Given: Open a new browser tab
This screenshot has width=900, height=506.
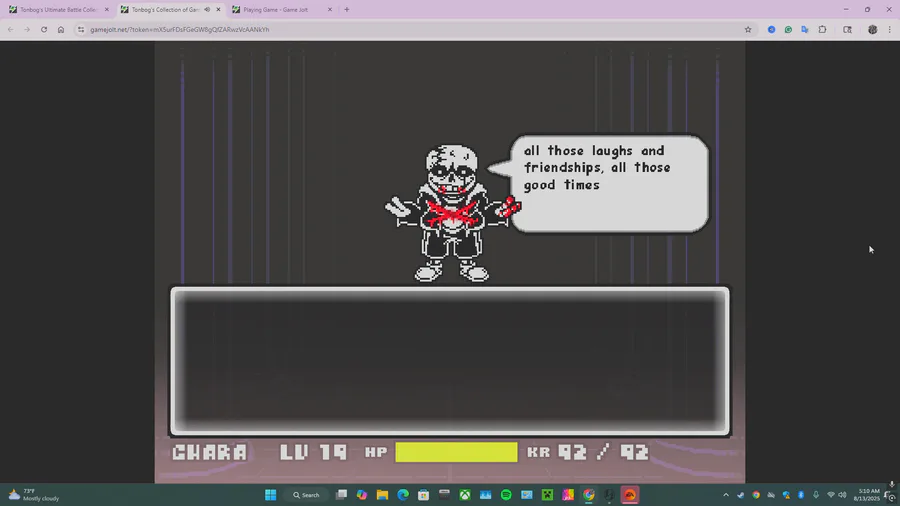Looking at the screenshot, I should (347, 10).
